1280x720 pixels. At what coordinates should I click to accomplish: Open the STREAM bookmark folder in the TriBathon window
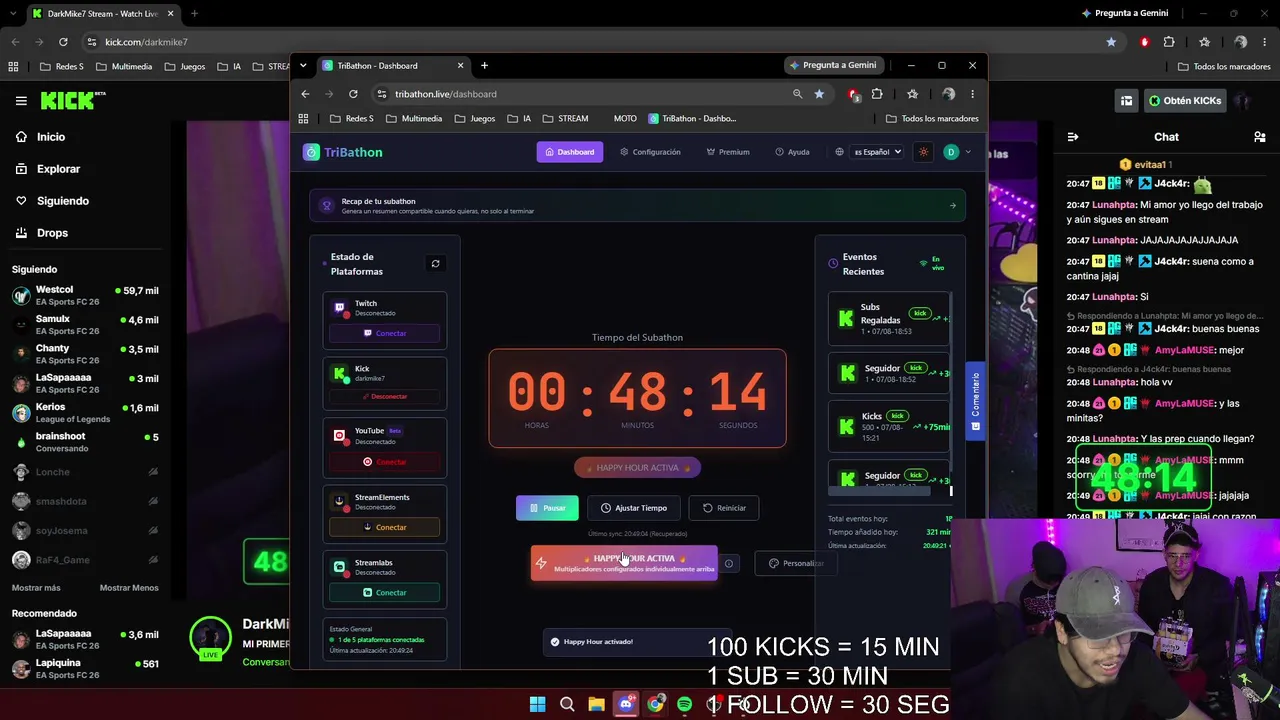(565, 119)
